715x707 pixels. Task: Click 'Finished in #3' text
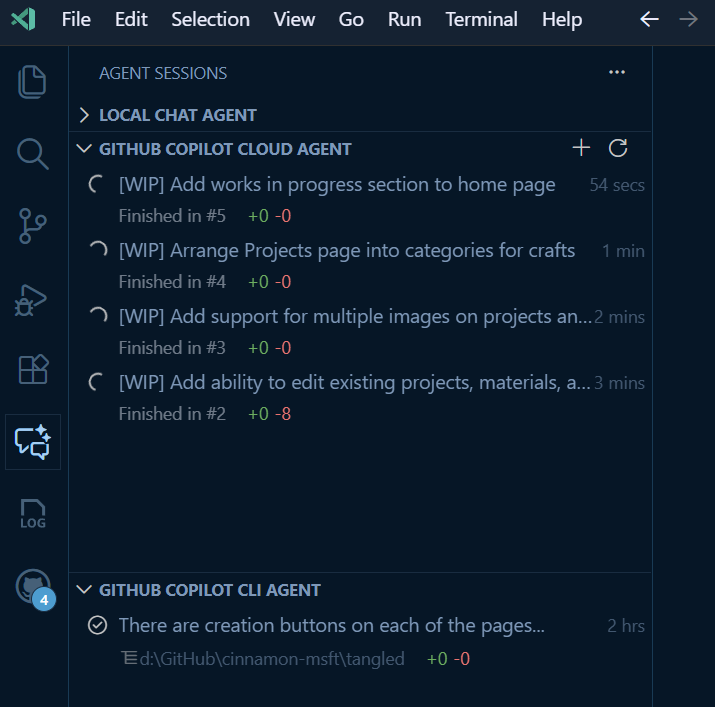tap(172, 348)
